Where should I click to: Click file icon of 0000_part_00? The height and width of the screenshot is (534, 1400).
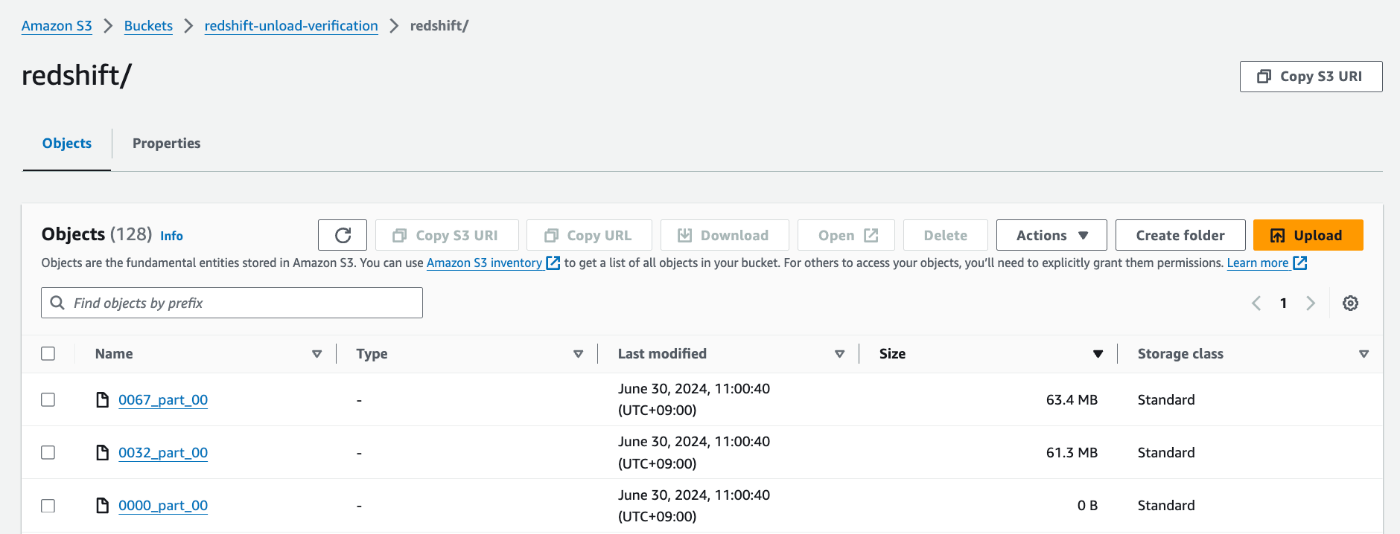(x=102, y=506)
